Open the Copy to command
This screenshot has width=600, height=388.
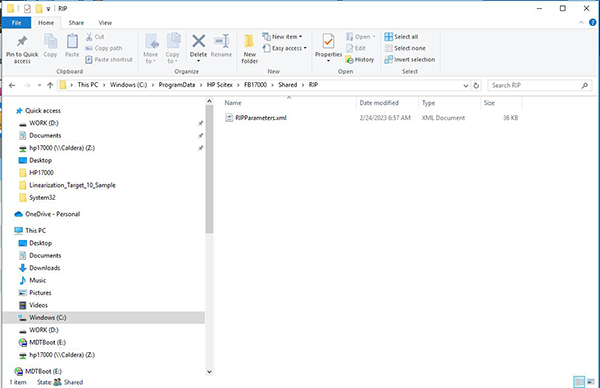tap(173, 48)
